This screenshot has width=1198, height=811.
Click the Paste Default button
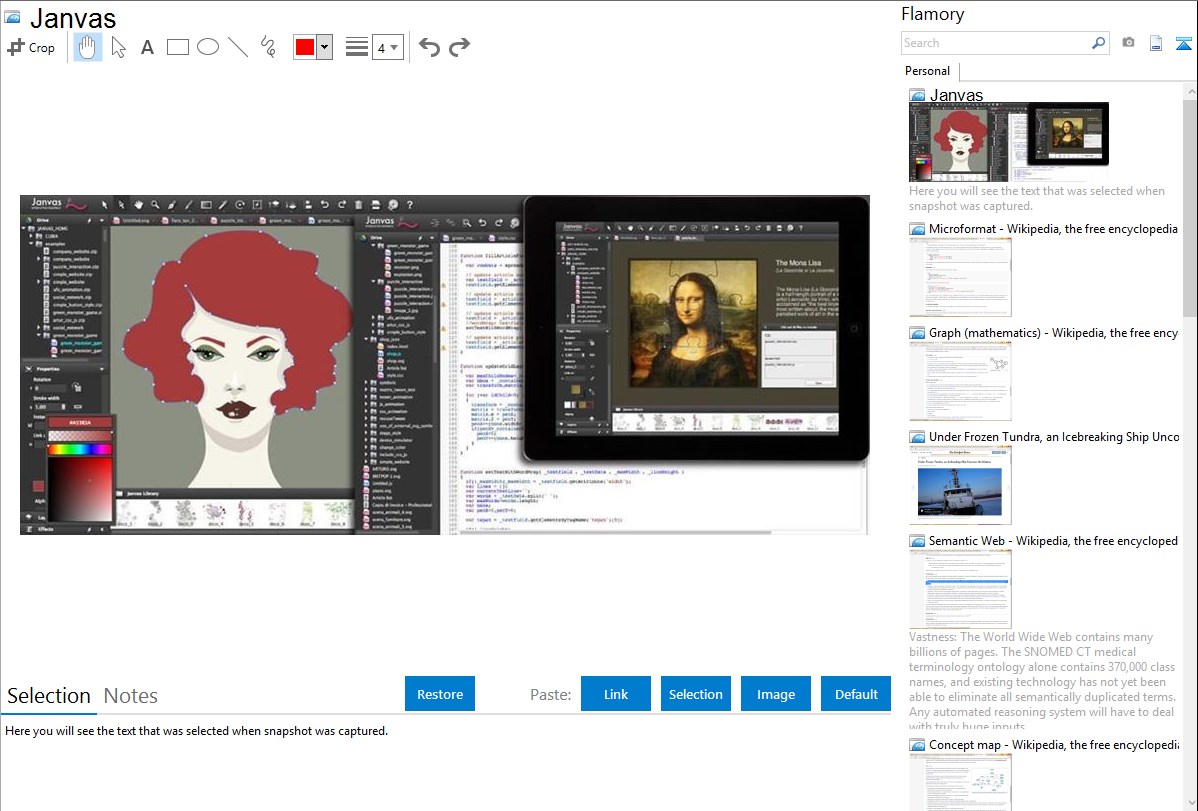click(x=856, y=694)
